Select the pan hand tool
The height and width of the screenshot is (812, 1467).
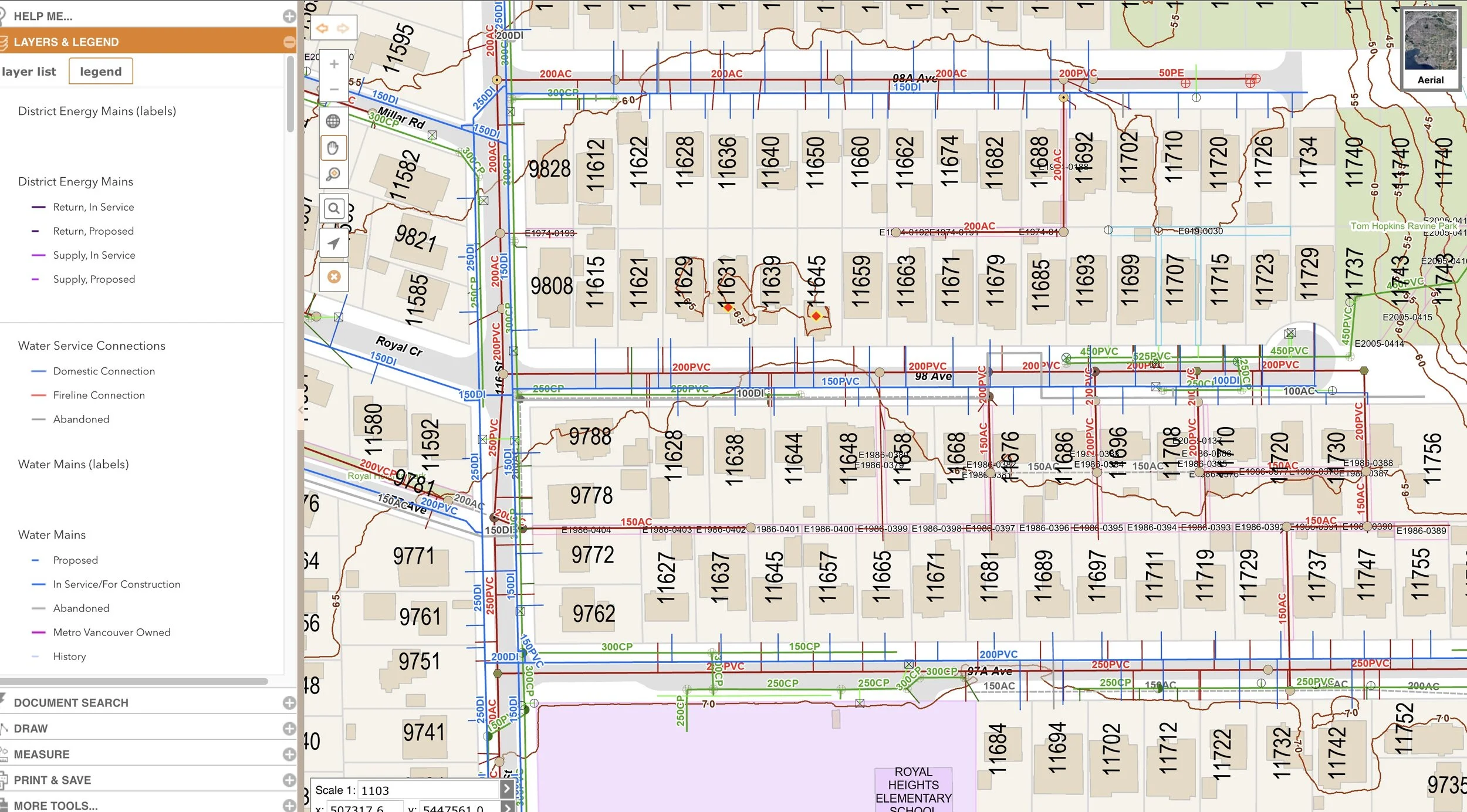pos(333,147)
